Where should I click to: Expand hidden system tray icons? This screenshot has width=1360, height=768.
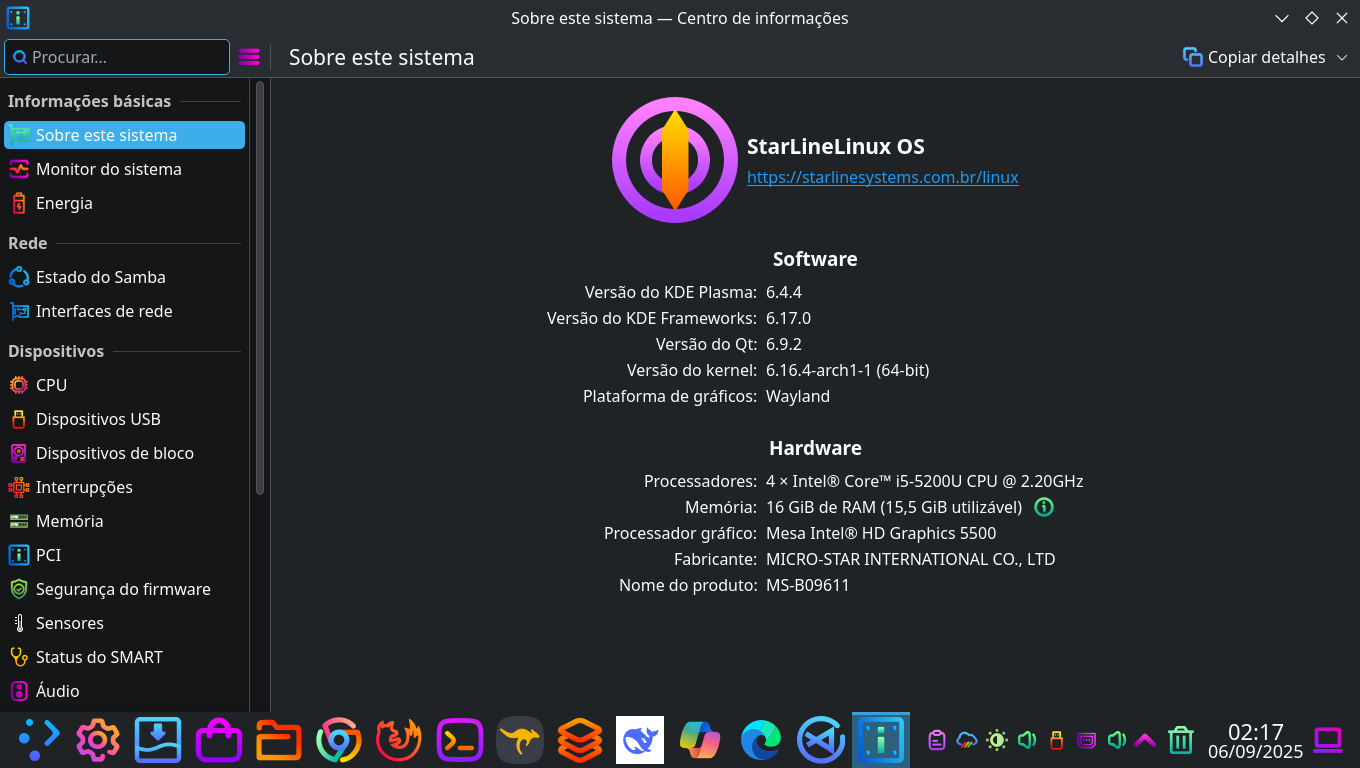click(1144, 740)
